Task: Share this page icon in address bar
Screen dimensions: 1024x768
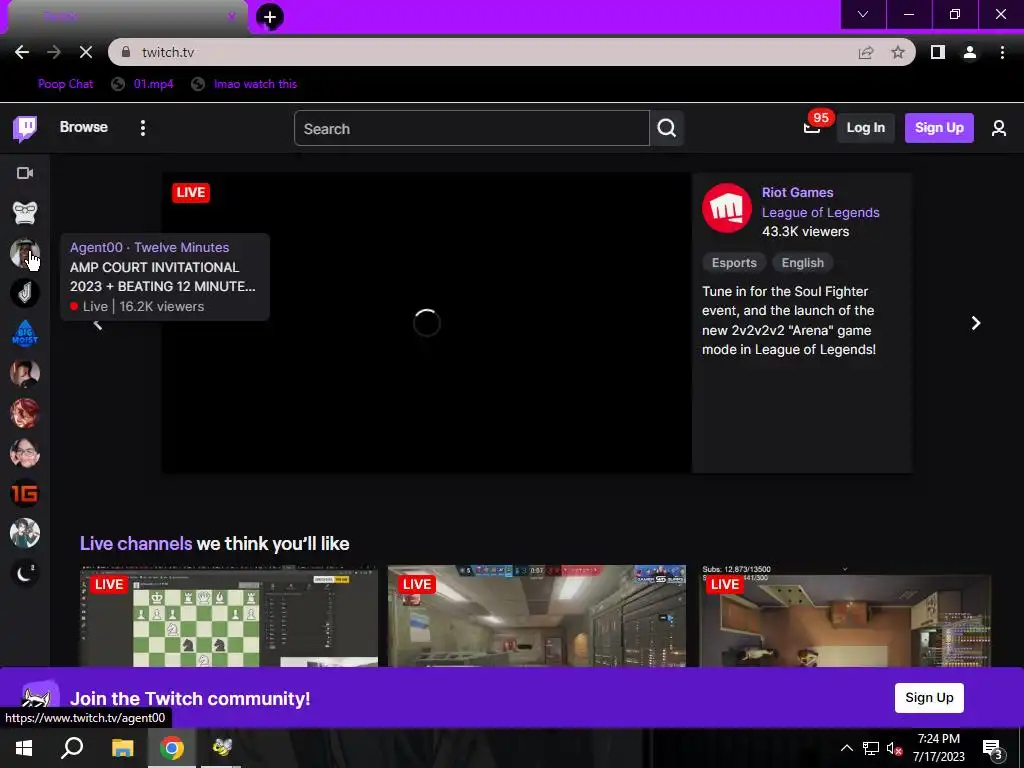Action: (x=866, y=52)
